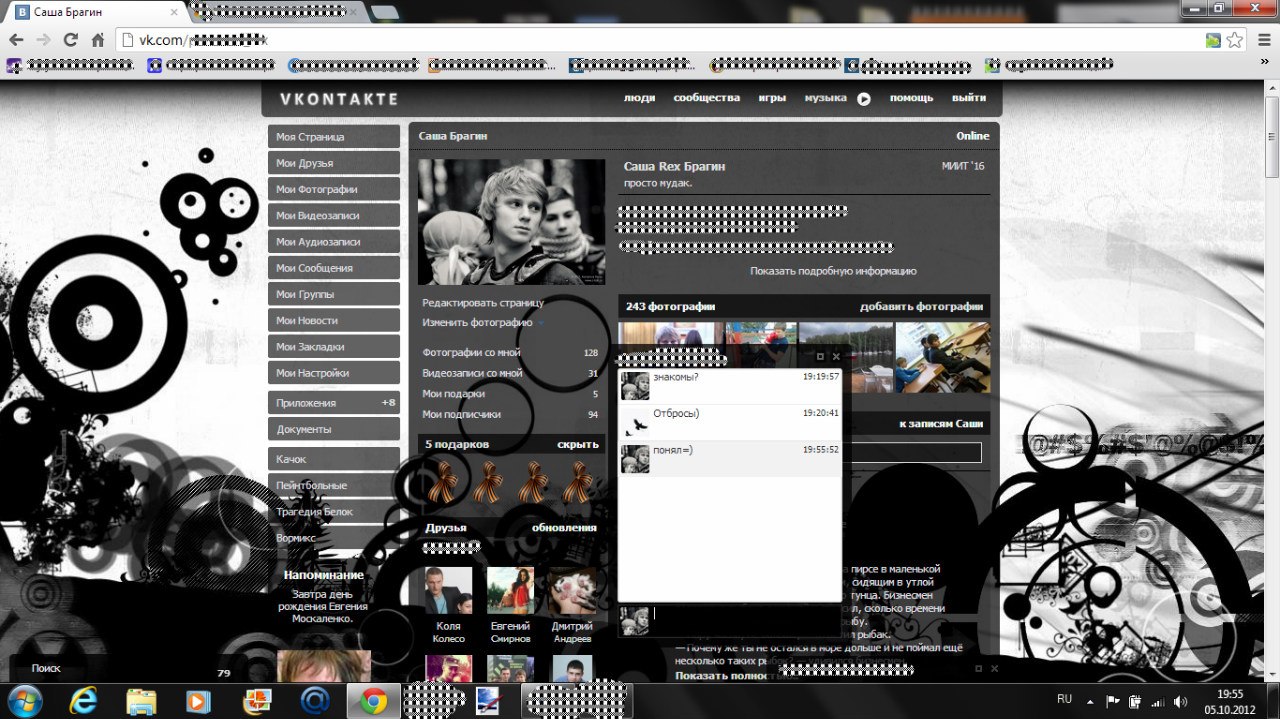1280x719 pixels.
Task: Open музыка in the header menu
Action: [x=825, y=98]
